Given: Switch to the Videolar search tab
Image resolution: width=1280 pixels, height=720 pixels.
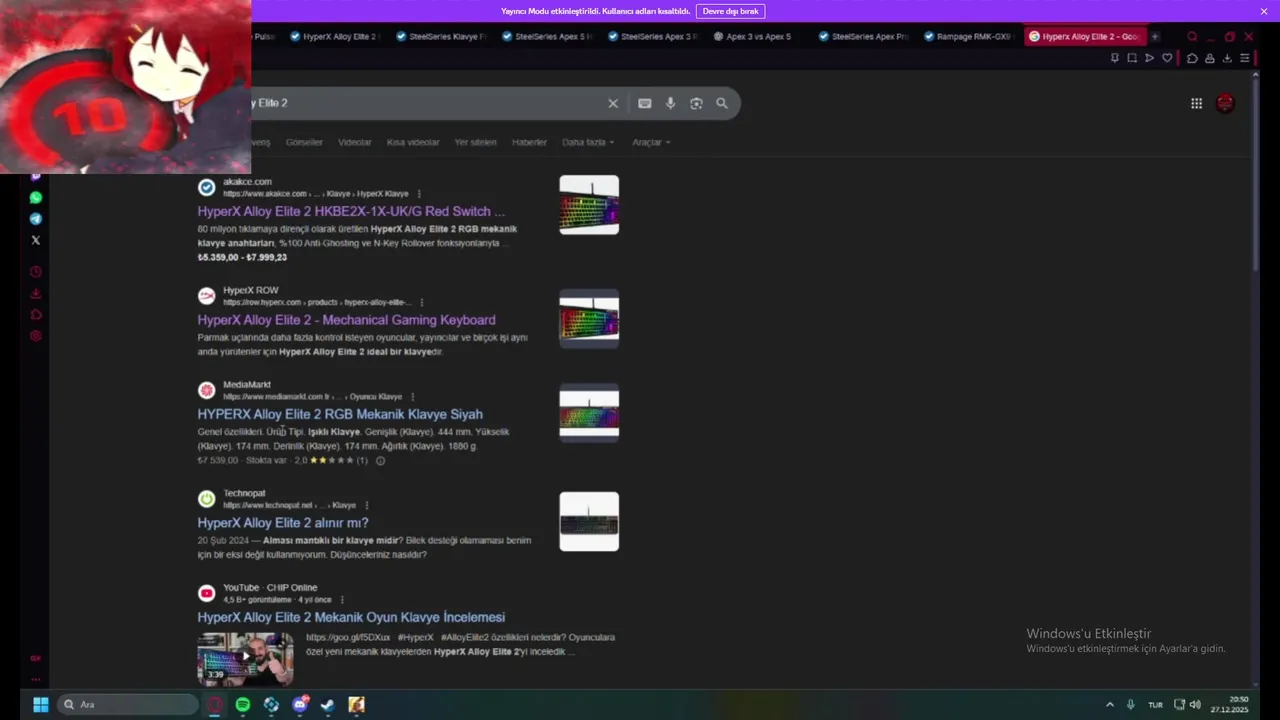Looking at the screenshot, I should tap(355, 142).
